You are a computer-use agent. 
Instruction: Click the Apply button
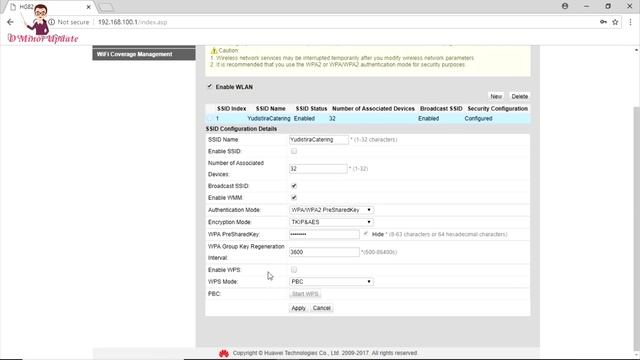point(298,308)
